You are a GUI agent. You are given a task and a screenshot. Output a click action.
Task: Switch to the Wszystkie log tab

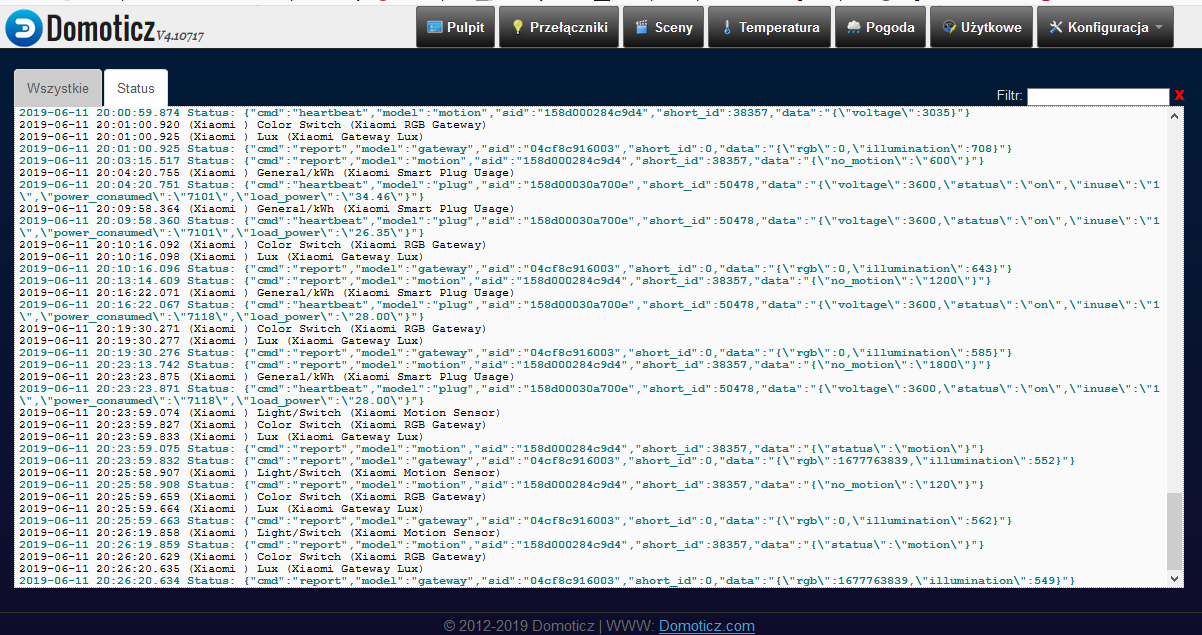pos(58,88)
